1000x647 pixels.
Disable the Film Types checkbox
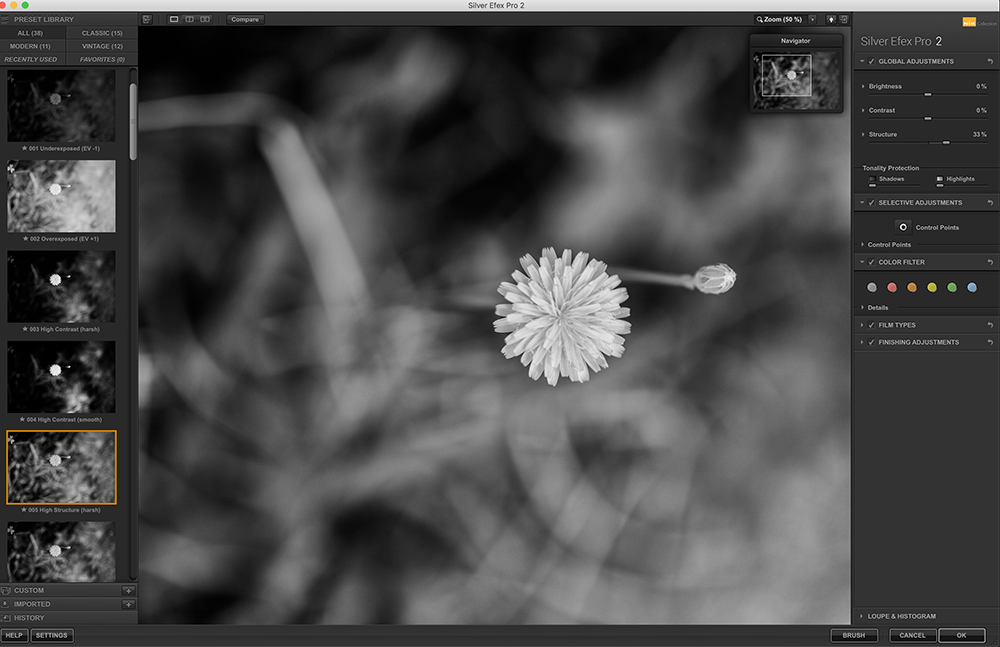pos(871,325)
